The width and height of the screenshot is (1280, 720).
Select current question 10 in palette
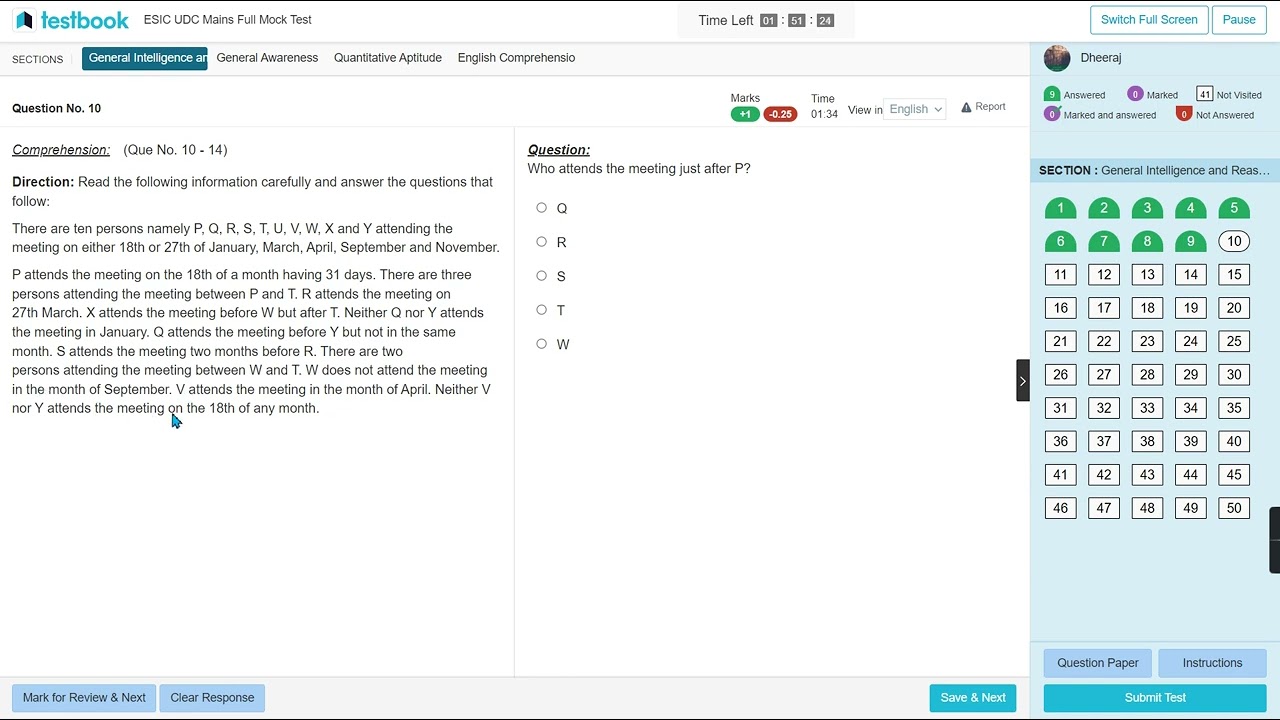pyautogui.click(x=1234, y=241)
